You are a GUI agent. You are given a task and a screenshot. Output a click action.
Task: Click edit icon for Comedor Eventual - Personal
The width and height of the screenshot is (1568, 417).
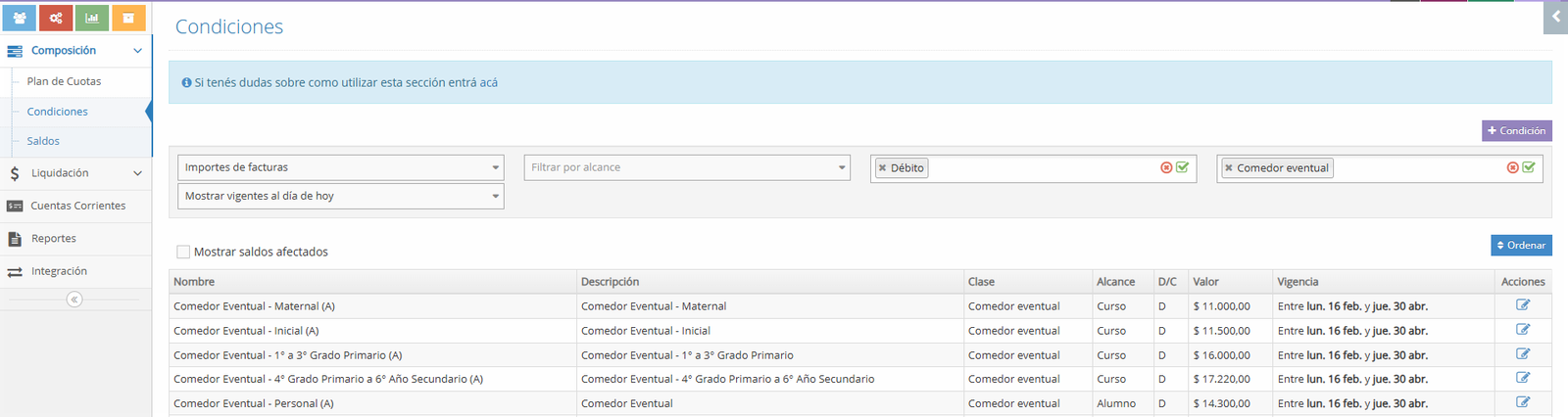1523,402
